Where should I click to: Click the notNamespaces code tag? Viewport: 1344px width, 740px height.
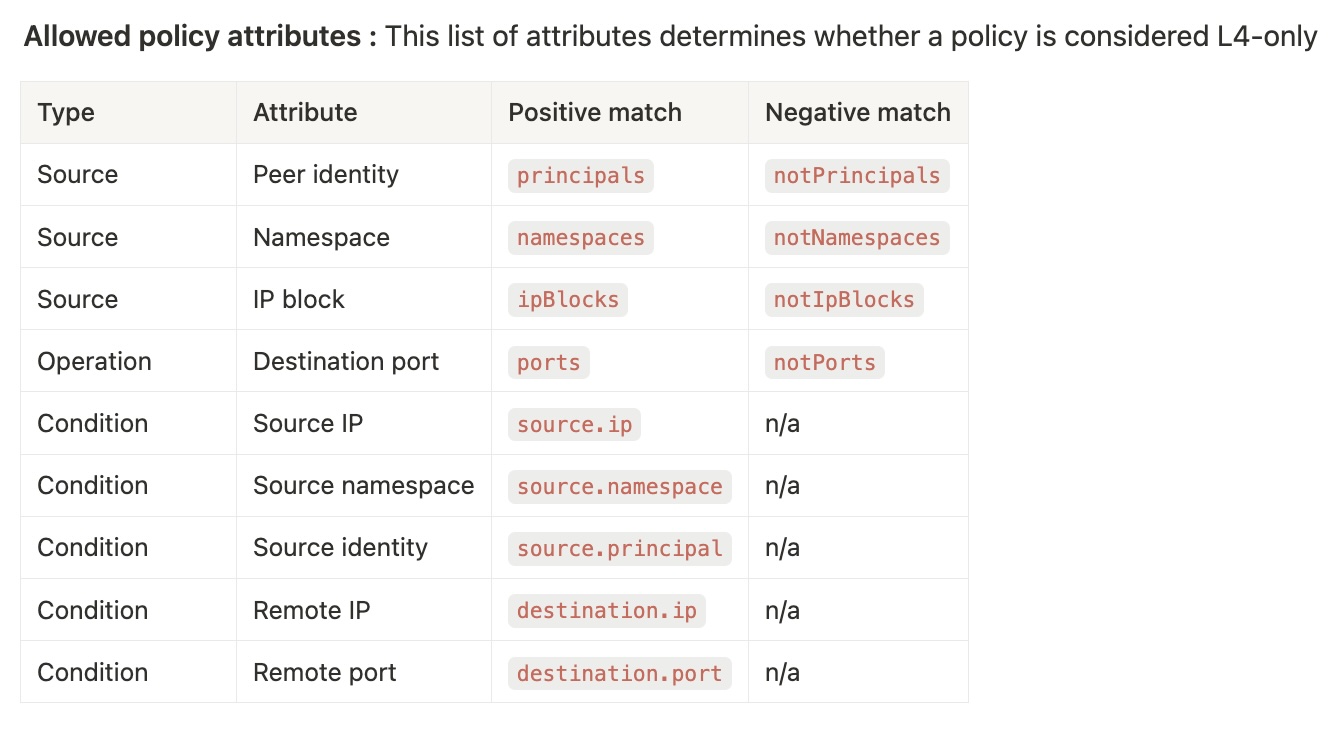[x=857, y=237]
